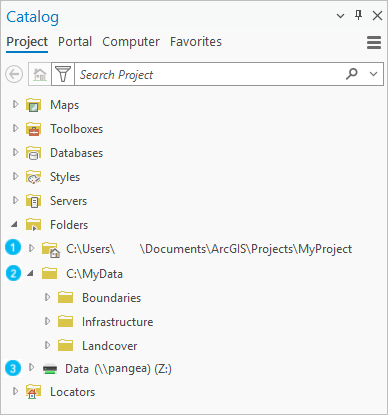388x415 pixels.
Task: Open the Catalog pane options chevron
Action: point(340,16)
